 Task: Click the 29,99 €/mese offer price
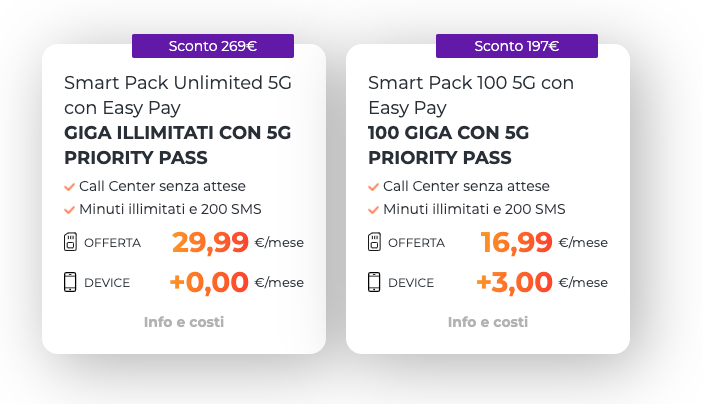pos(238,242)
